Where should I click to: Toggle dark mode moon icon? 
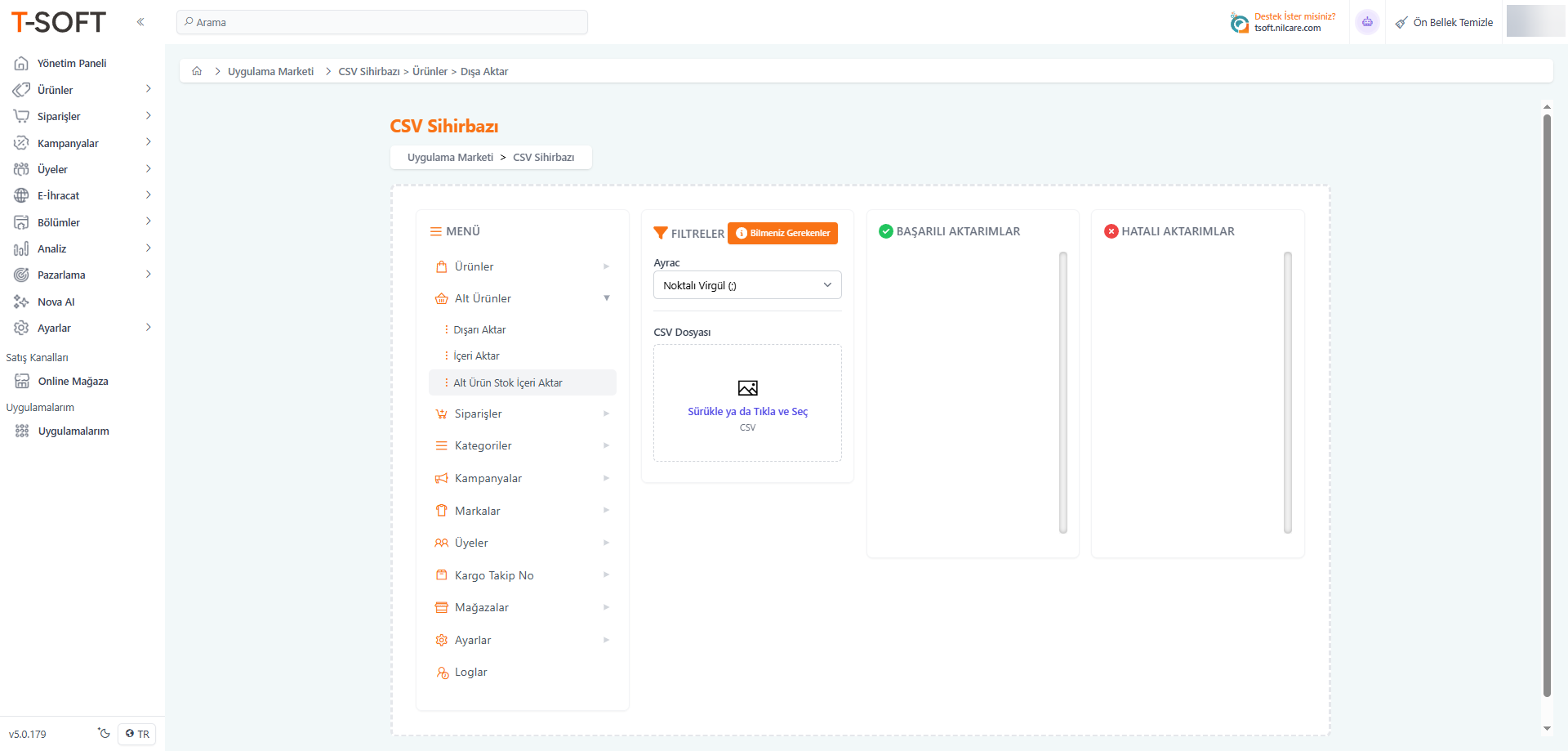pos(104,733)
